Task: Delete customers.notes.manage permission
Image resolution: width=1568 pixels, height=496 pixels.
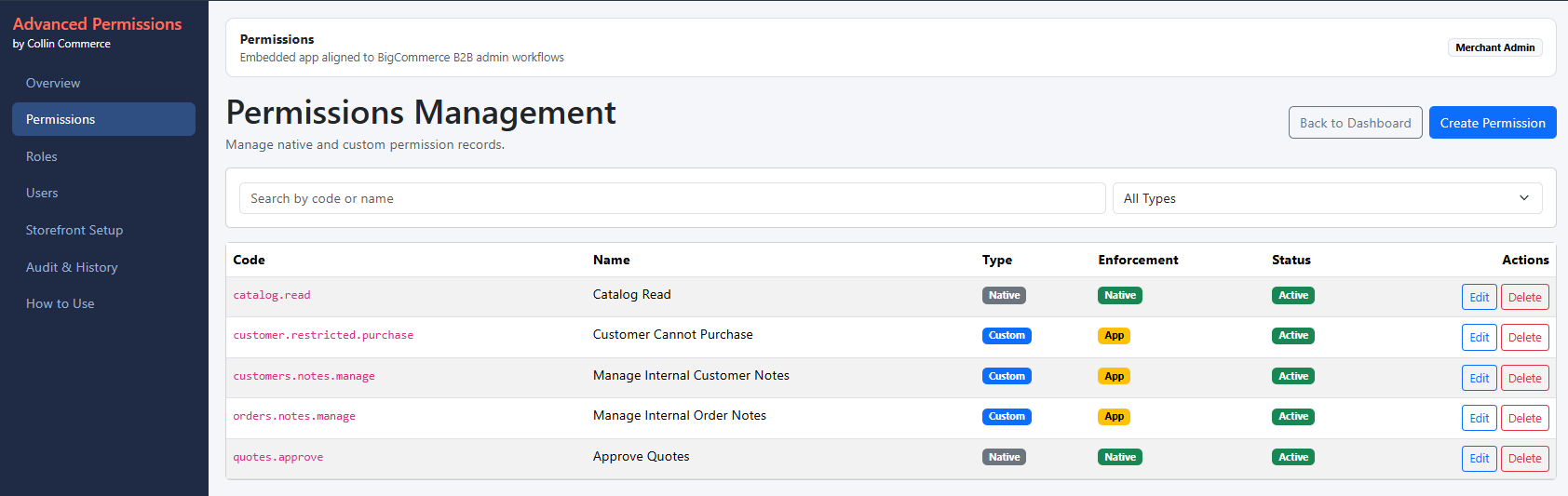Action: [x=1524, y=378]
